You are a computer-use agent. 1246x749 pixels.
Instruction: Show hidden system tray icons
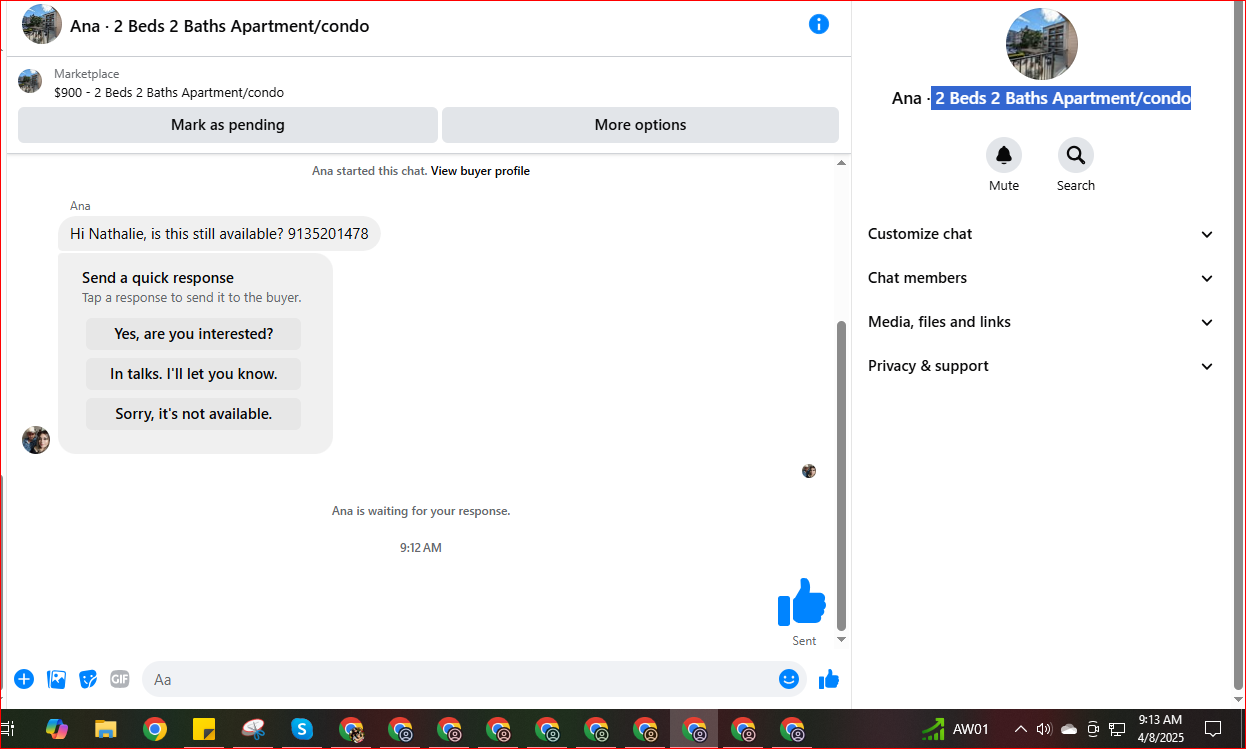point(1021,729)
